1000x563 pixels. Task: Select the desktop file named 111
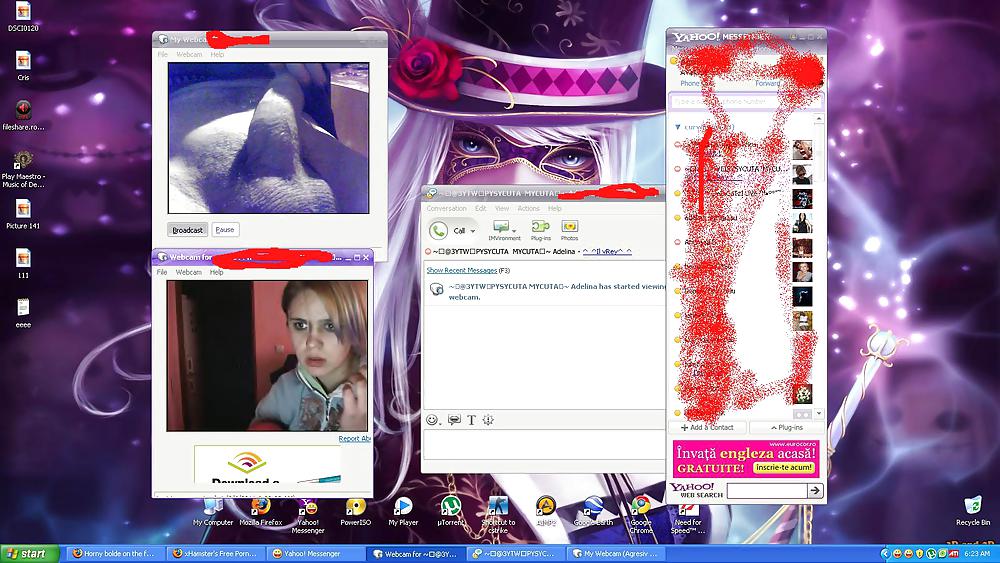(x=23, y=264)
